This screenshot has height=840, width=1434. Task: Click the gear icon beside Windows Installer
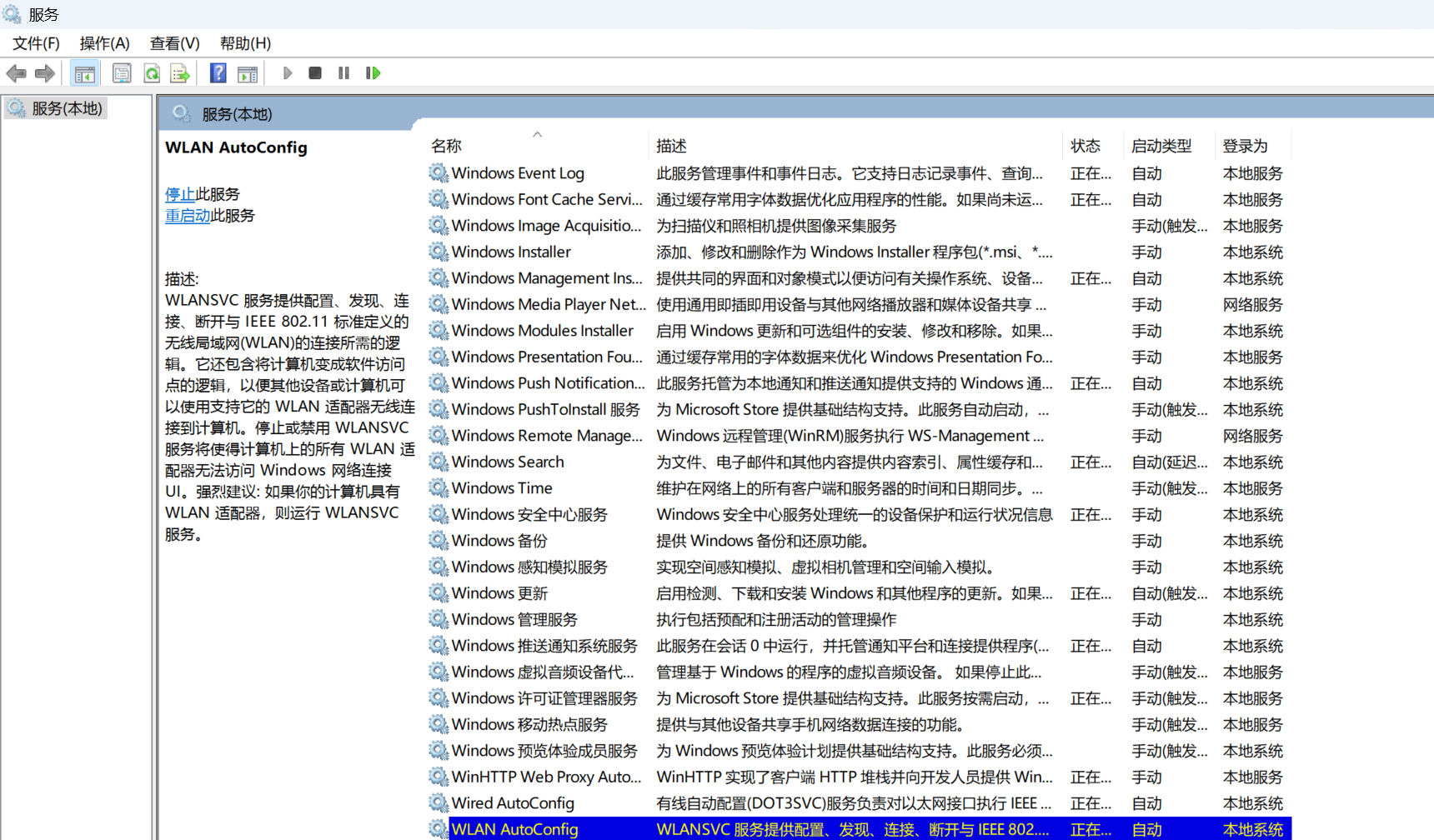click(x=439, y=252)
